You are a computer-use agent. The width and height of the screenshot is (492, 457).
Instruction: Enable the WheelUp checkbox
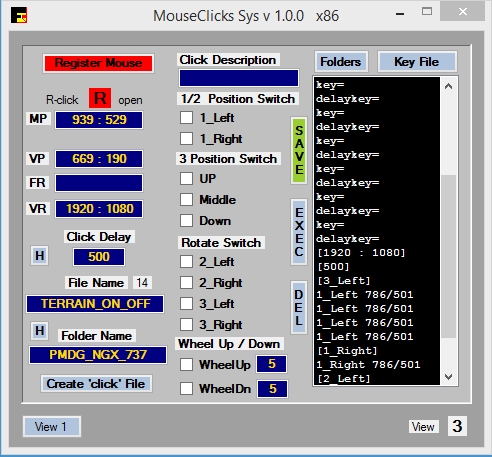pyautogui.click(x=186, y=364)
